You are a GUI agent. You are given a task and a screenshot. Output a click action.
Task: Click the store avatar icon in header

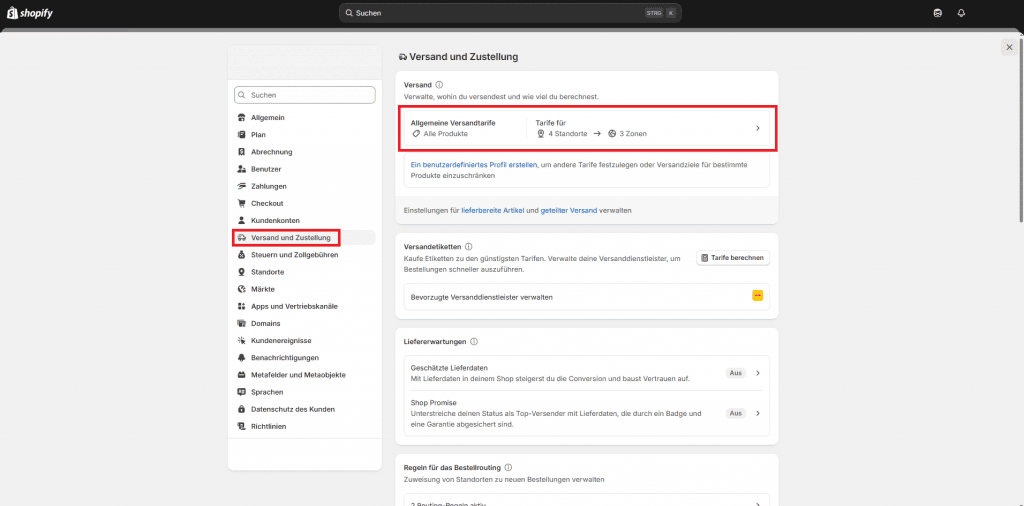tap(937, 13)
